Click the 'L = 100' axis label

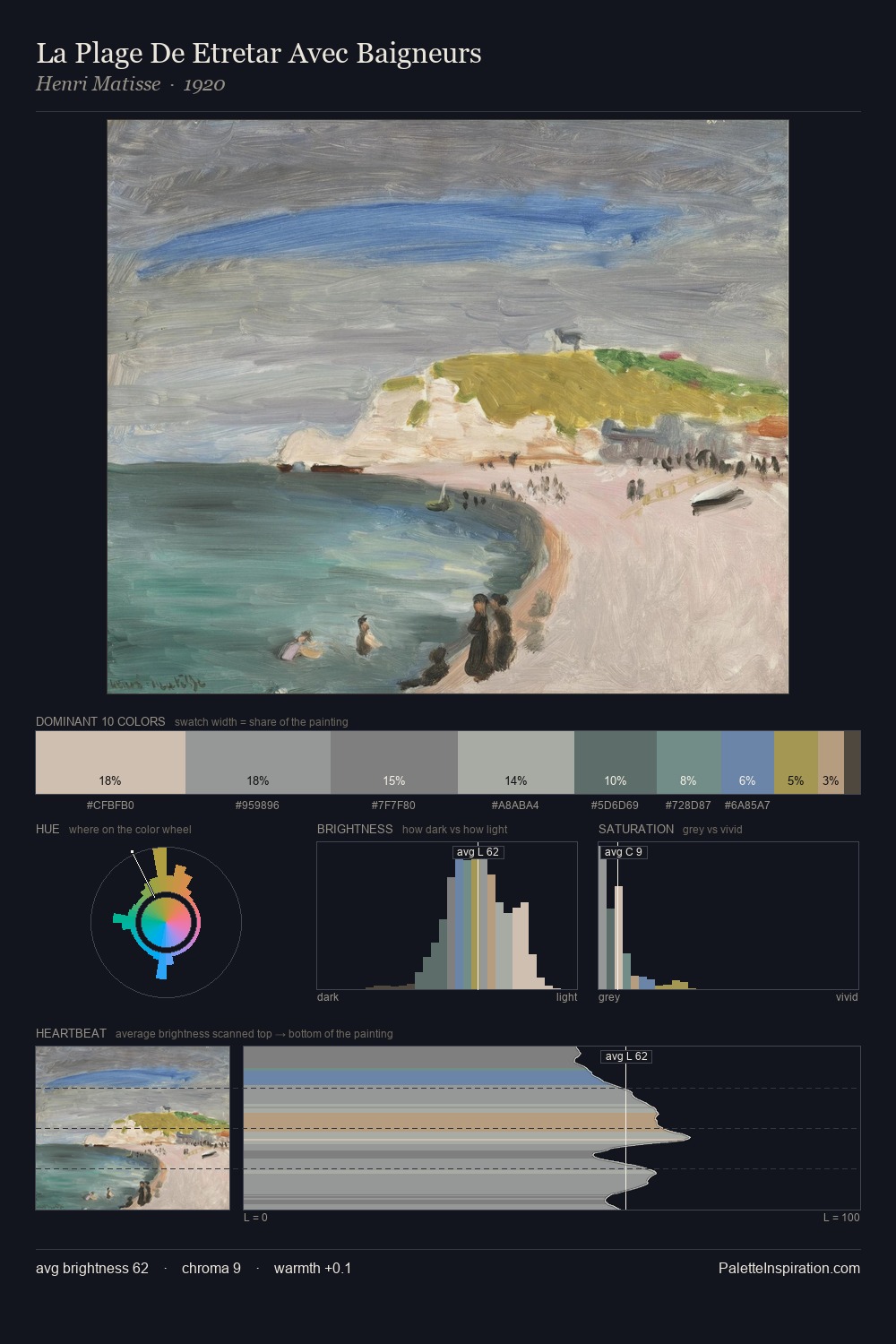[841, 1218]
